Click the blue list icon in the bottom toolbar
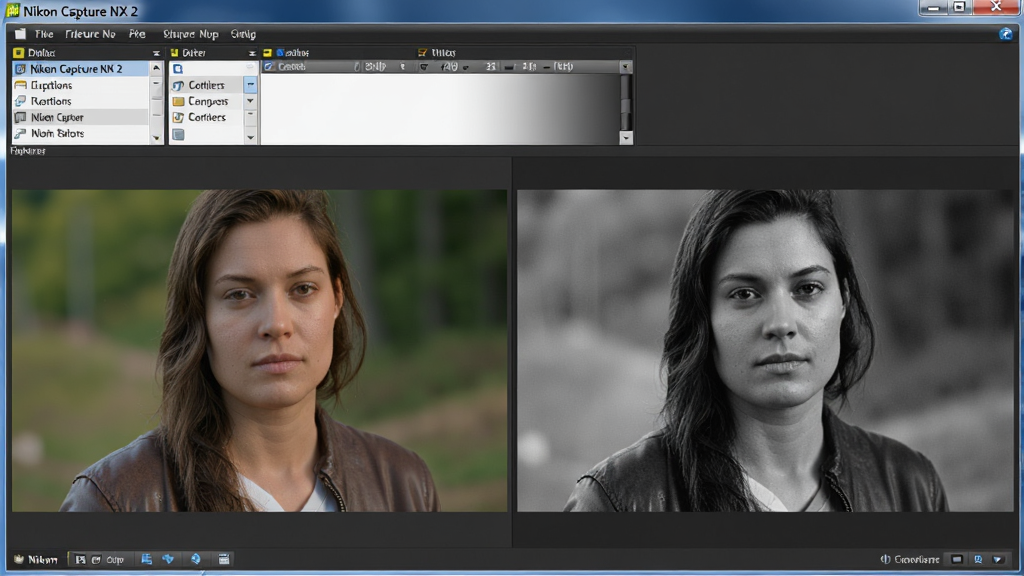Viewport: 1024px width, 576px height. click(146, 559)
